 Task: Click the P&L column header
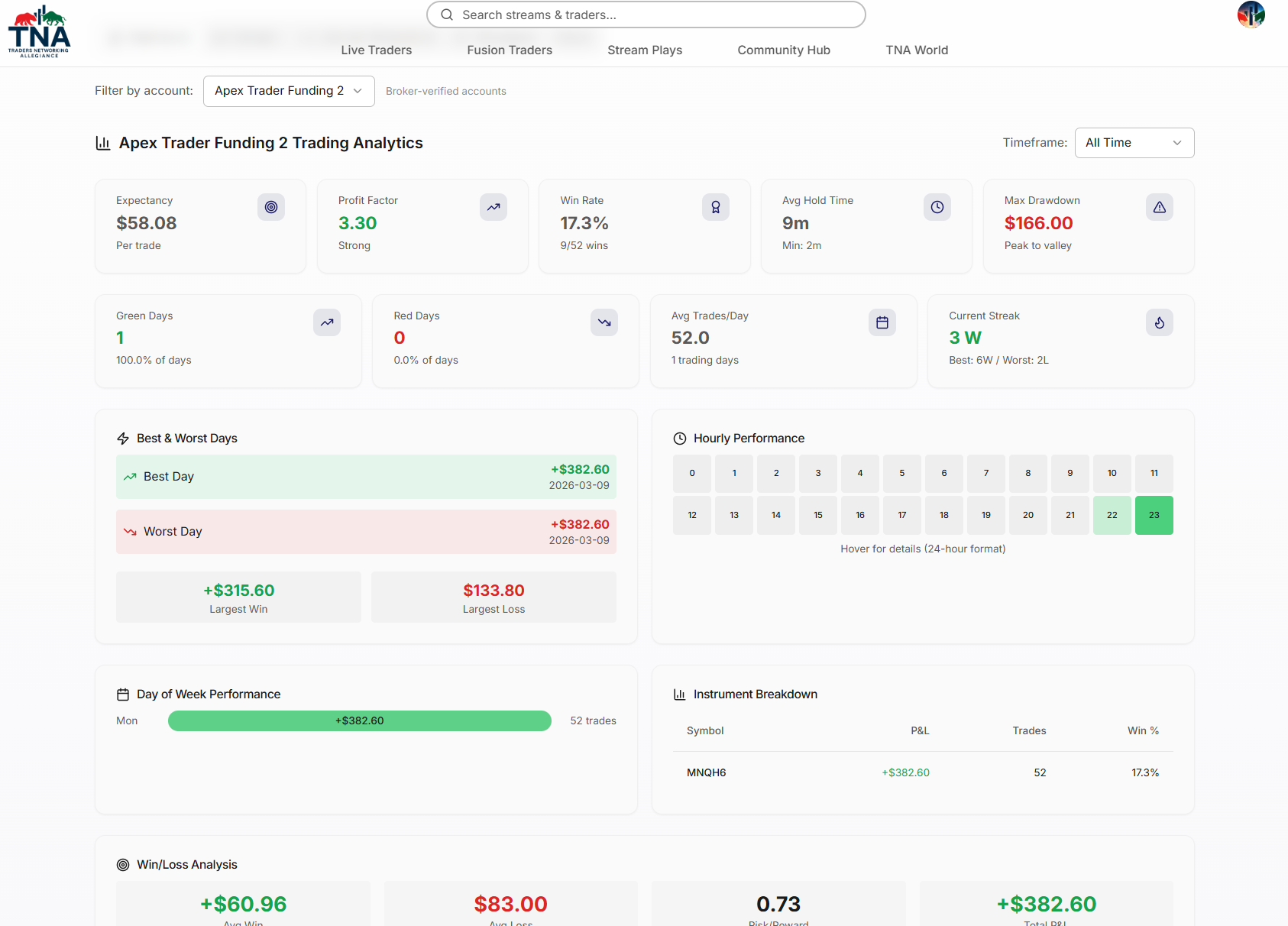coord(920,731)
